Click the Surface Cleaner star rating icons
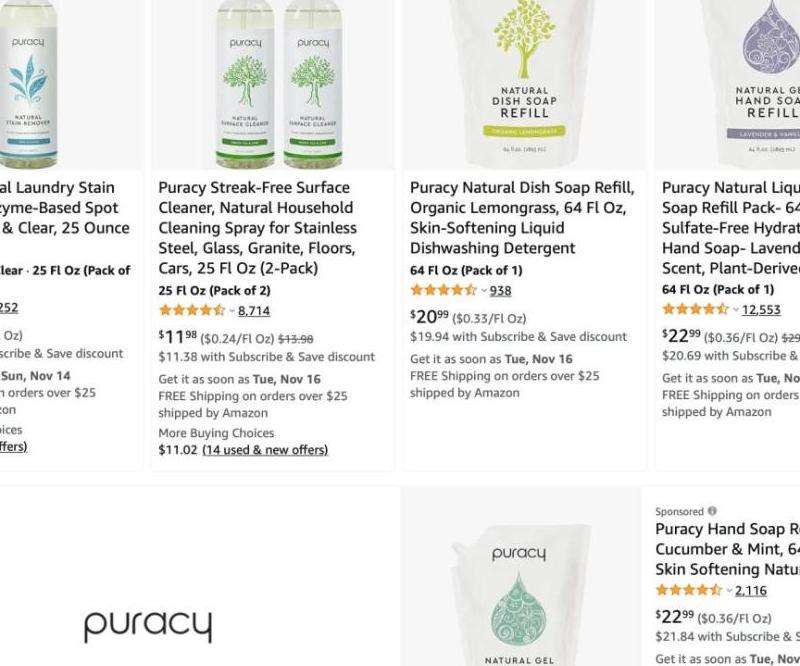 click(192, 310)
